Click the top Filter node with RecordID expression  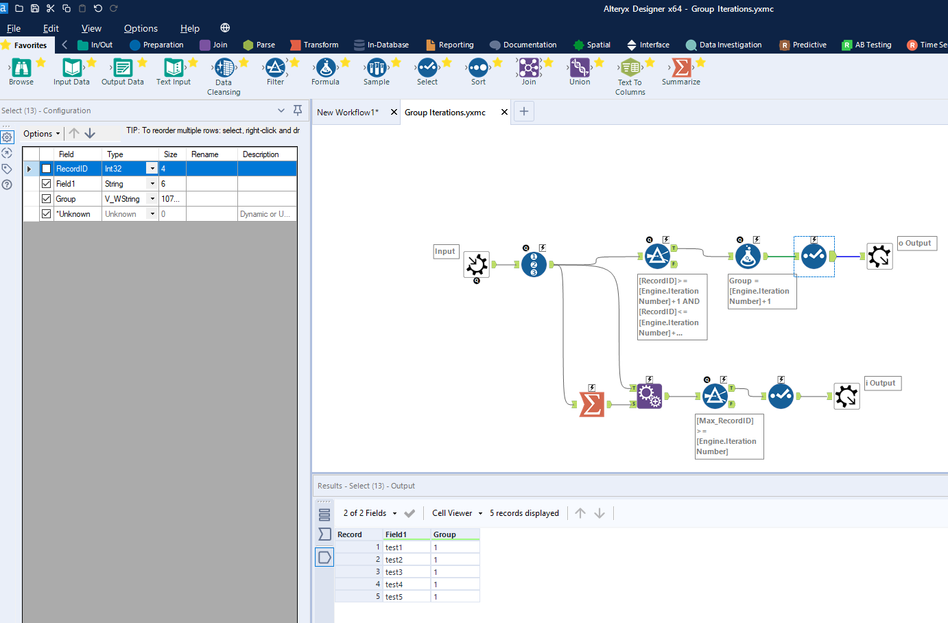click(657, 256)
